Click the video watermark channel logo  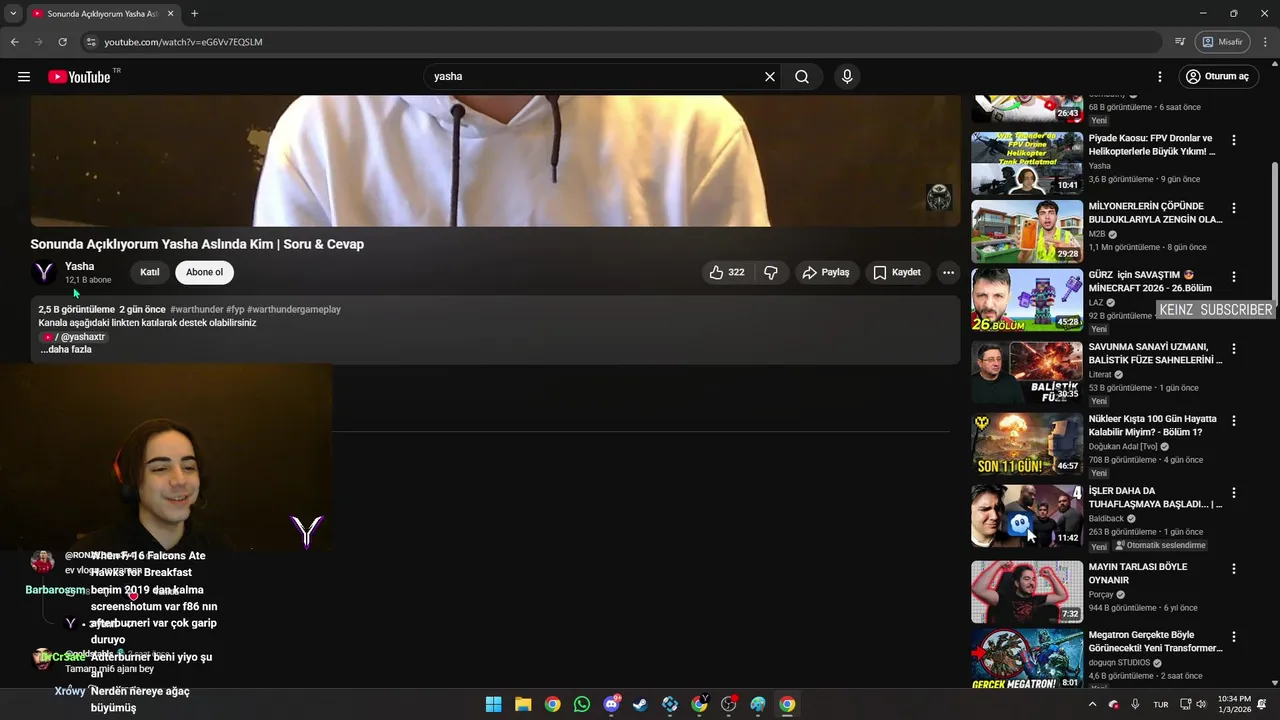coord(939,197)
